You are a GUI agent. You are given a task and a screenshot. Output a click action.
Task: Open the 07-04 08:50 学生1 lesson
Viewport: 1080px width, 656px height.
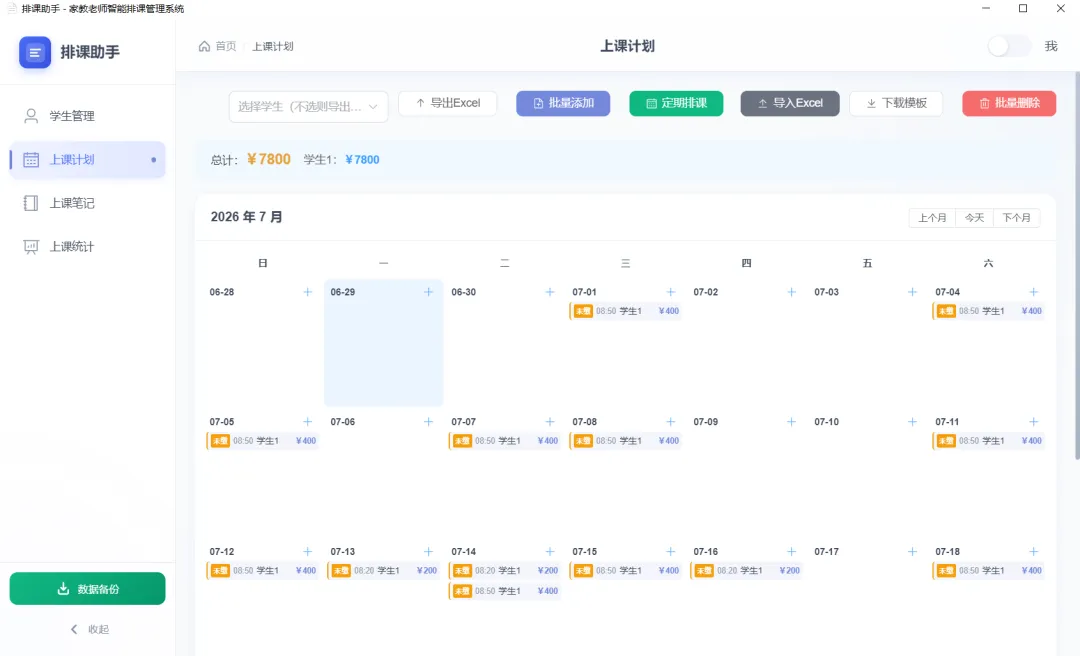coord(988,311)
